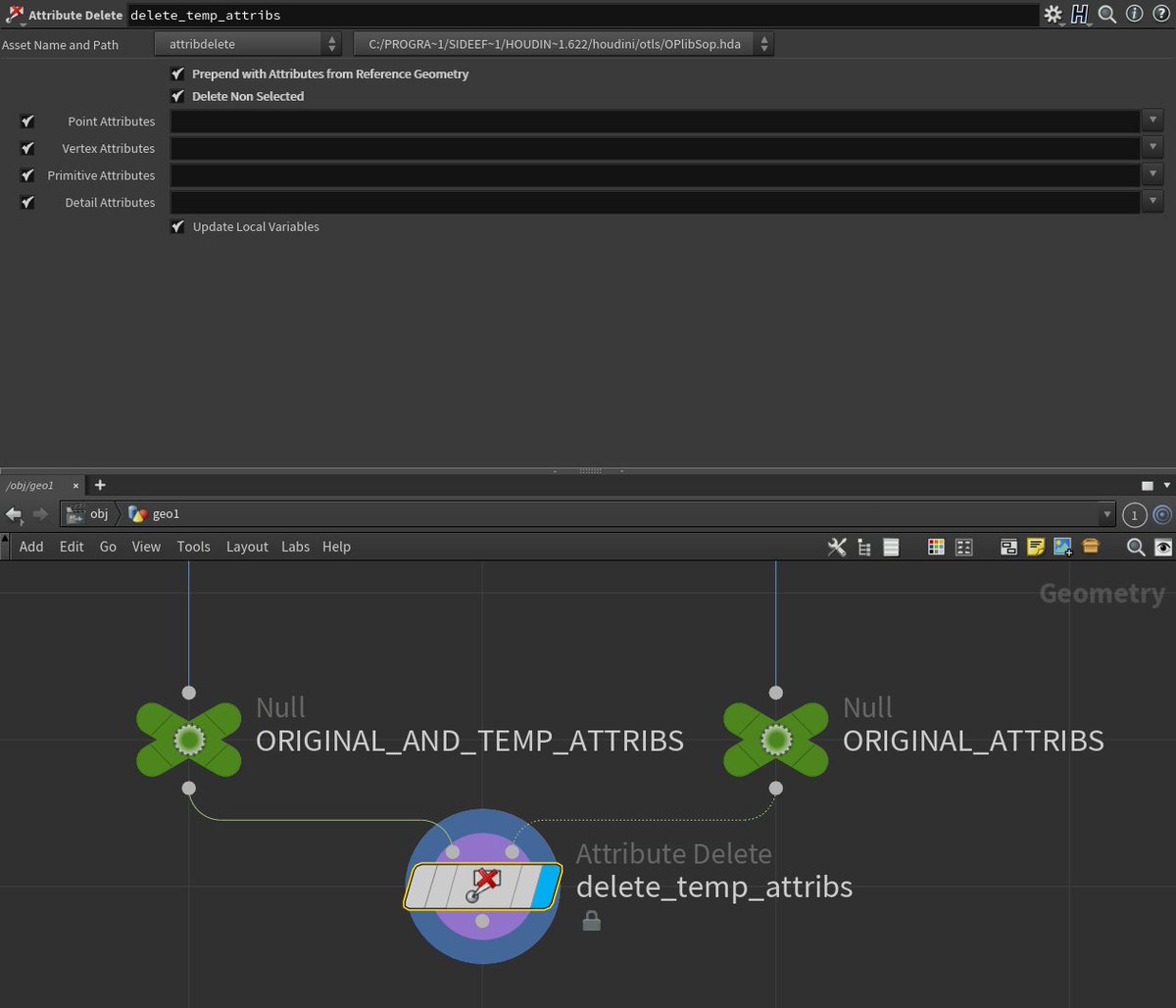Open the parameter gear settings menu
The image size is (1176, 1008).
pos(1053,15)
